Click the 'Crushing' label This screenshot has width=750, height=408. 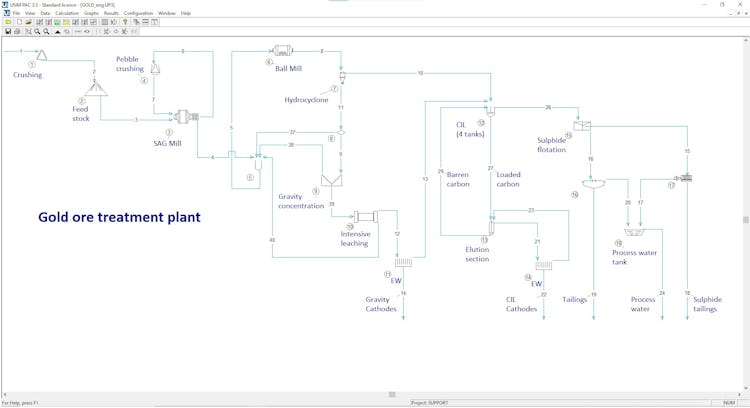[x=27, y=75]
